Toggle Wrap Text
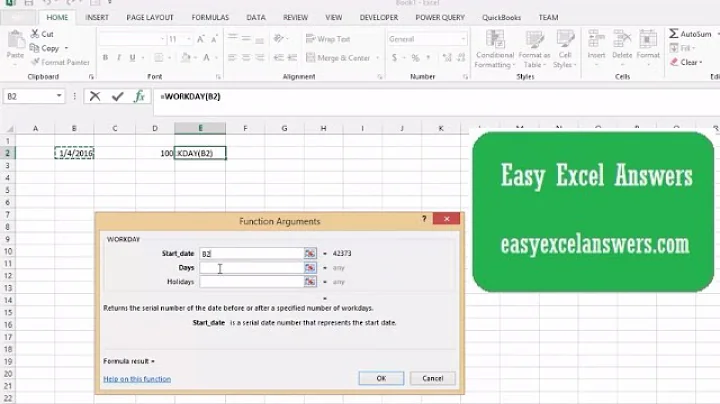This screenshot has width=720, height=404. (x=328, y=39)
